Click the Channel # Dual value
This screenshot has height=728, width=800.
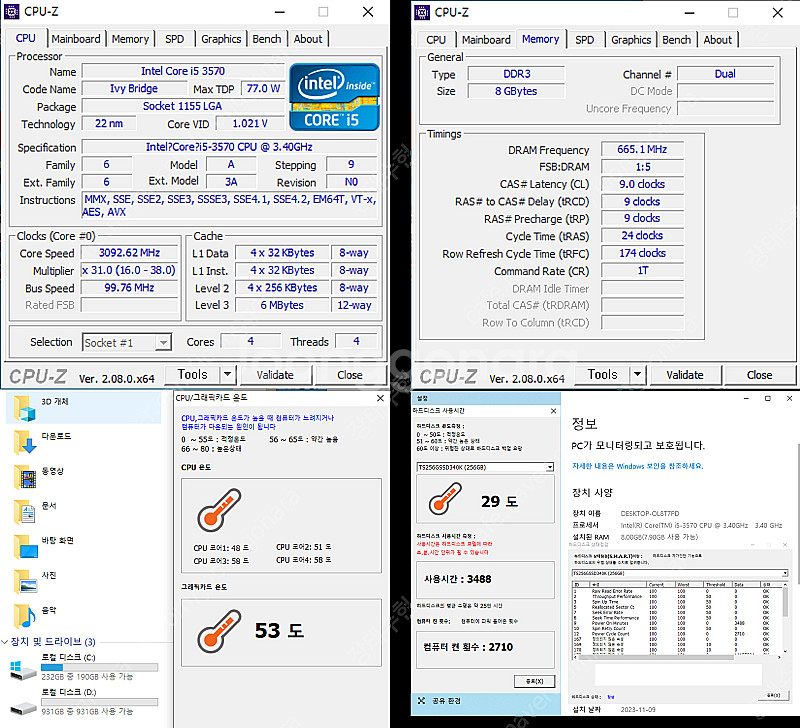[x=725, y=74]
